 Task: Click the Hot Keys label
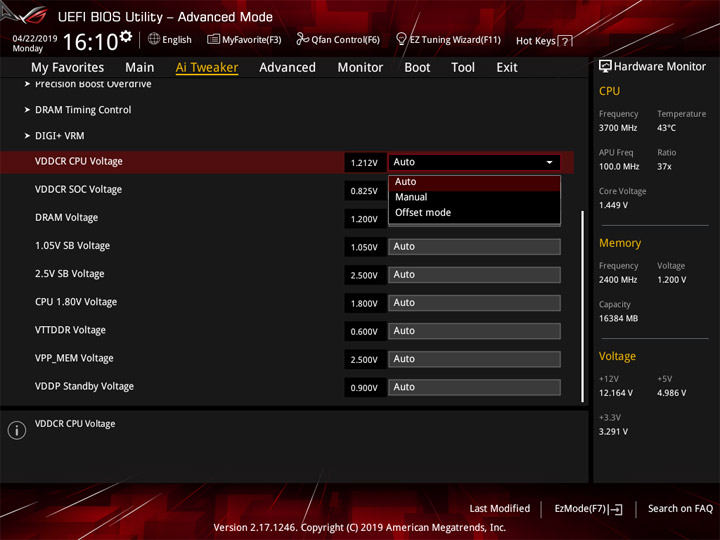(x=535, y=41)
